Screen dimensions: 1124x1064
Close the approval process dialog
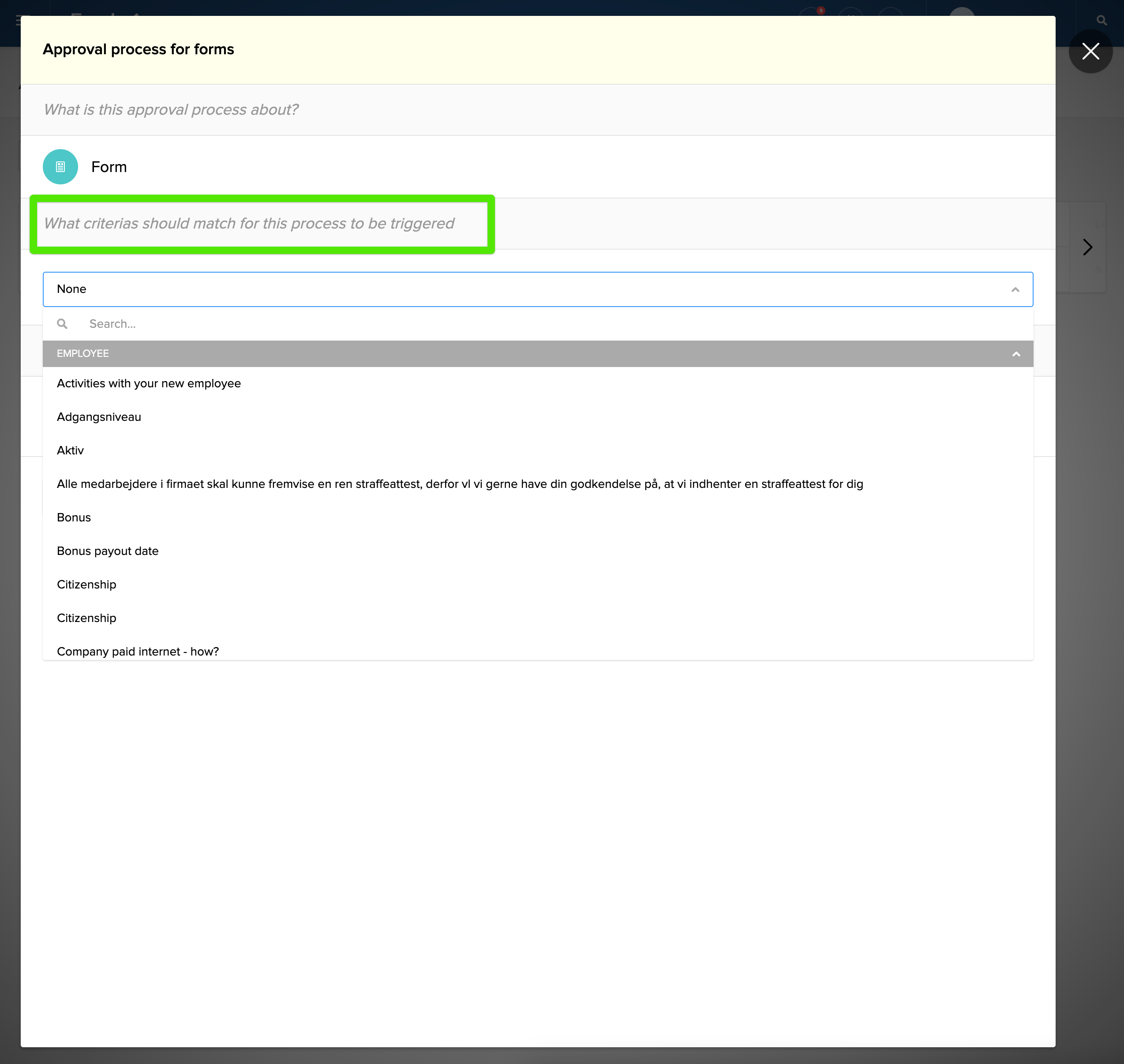[x=1090, y=52]
